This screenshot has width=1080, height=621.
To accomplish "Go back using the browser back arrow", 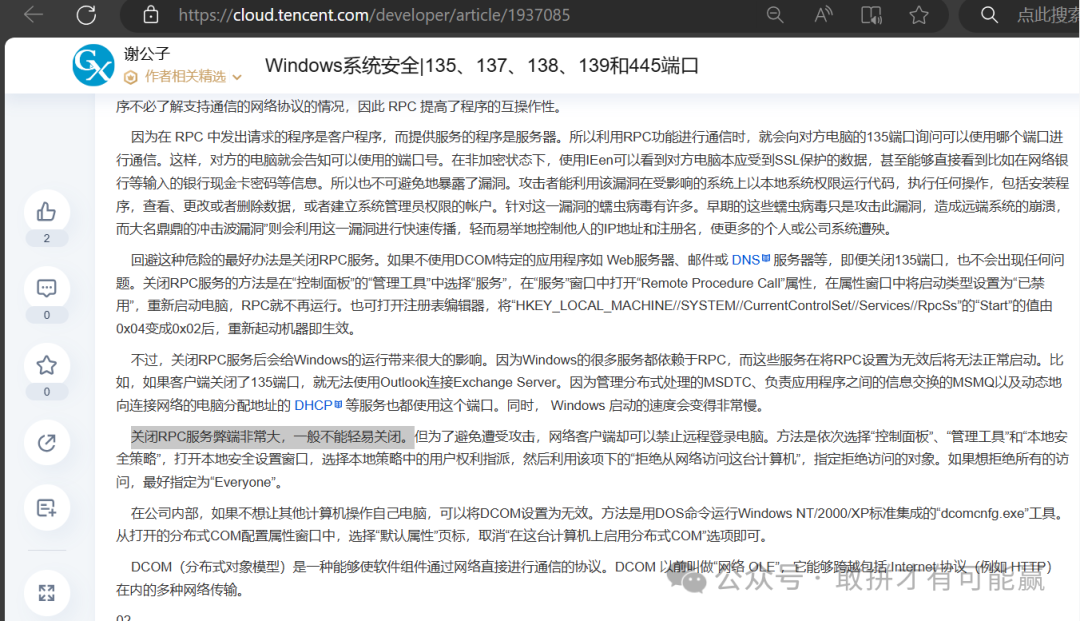I will point(33,15).
